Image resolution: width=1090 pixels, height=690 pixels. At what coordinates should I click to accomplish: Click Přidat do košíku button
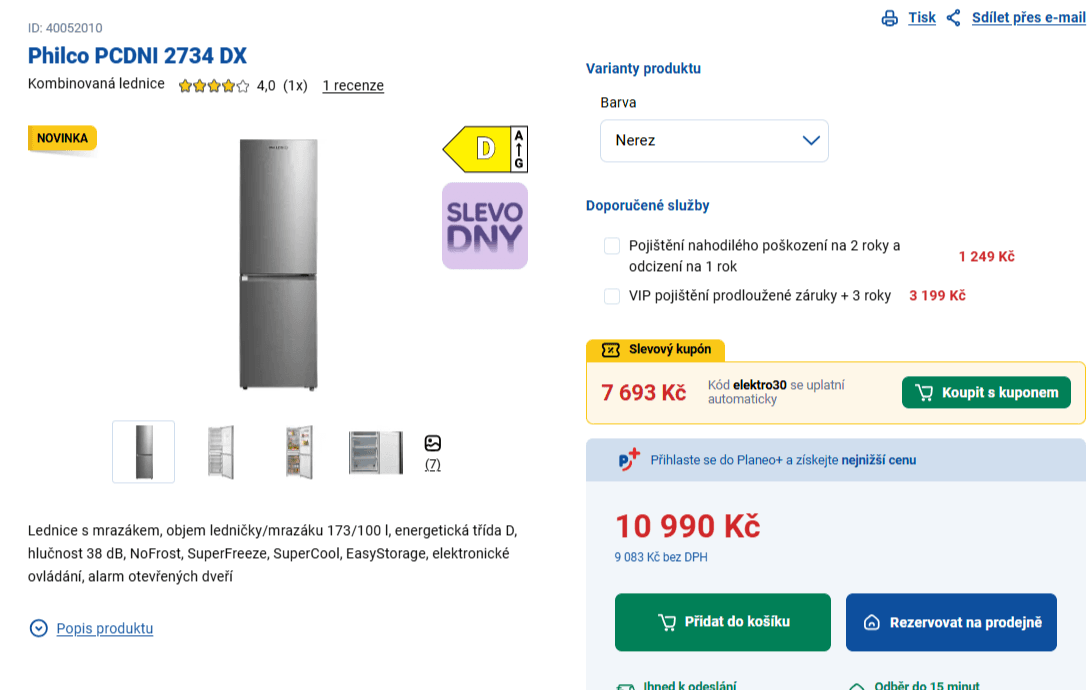(x=722, y=623)
